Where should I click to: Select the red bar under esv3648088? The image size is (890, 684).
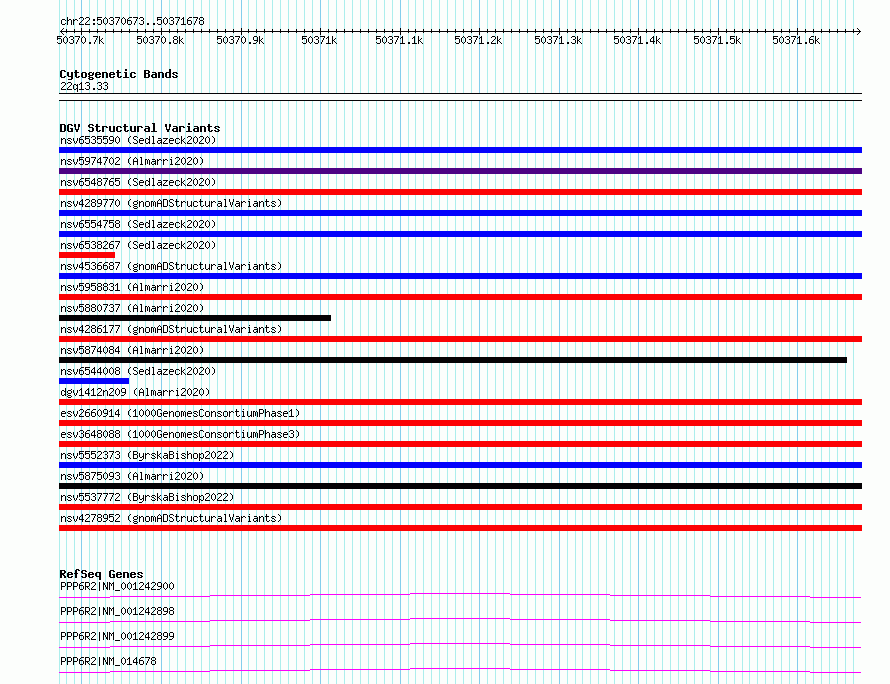(460, 444)
